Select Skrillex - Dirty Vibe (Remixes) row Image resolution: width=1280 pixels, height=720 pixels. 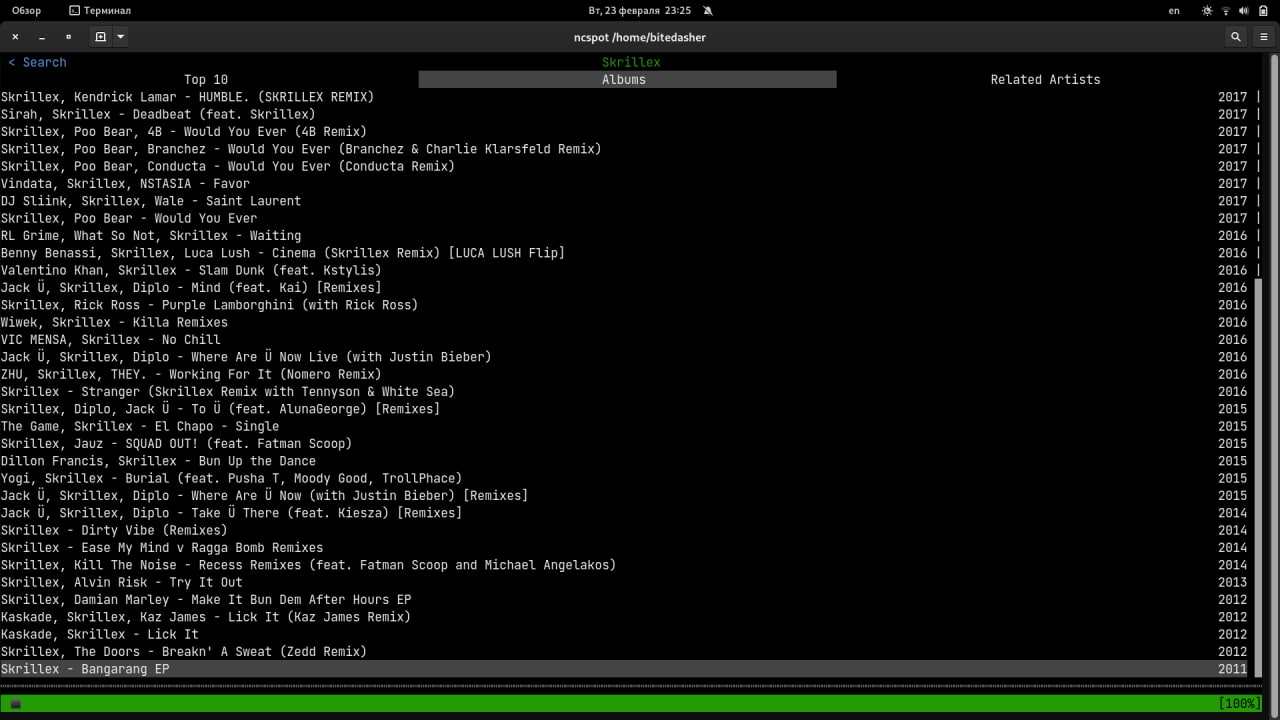624,530
